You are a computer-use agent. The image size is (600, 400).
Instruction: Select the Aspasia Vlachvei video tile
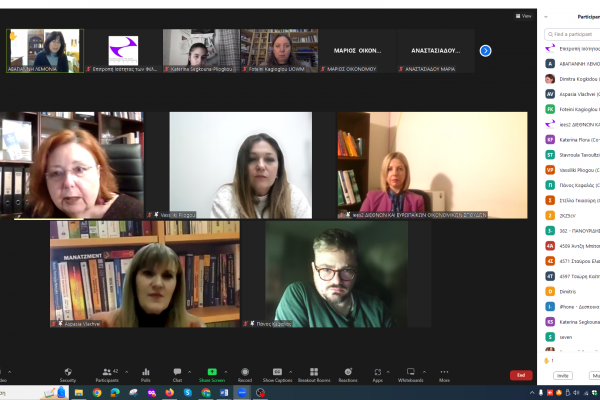[145, 274]
